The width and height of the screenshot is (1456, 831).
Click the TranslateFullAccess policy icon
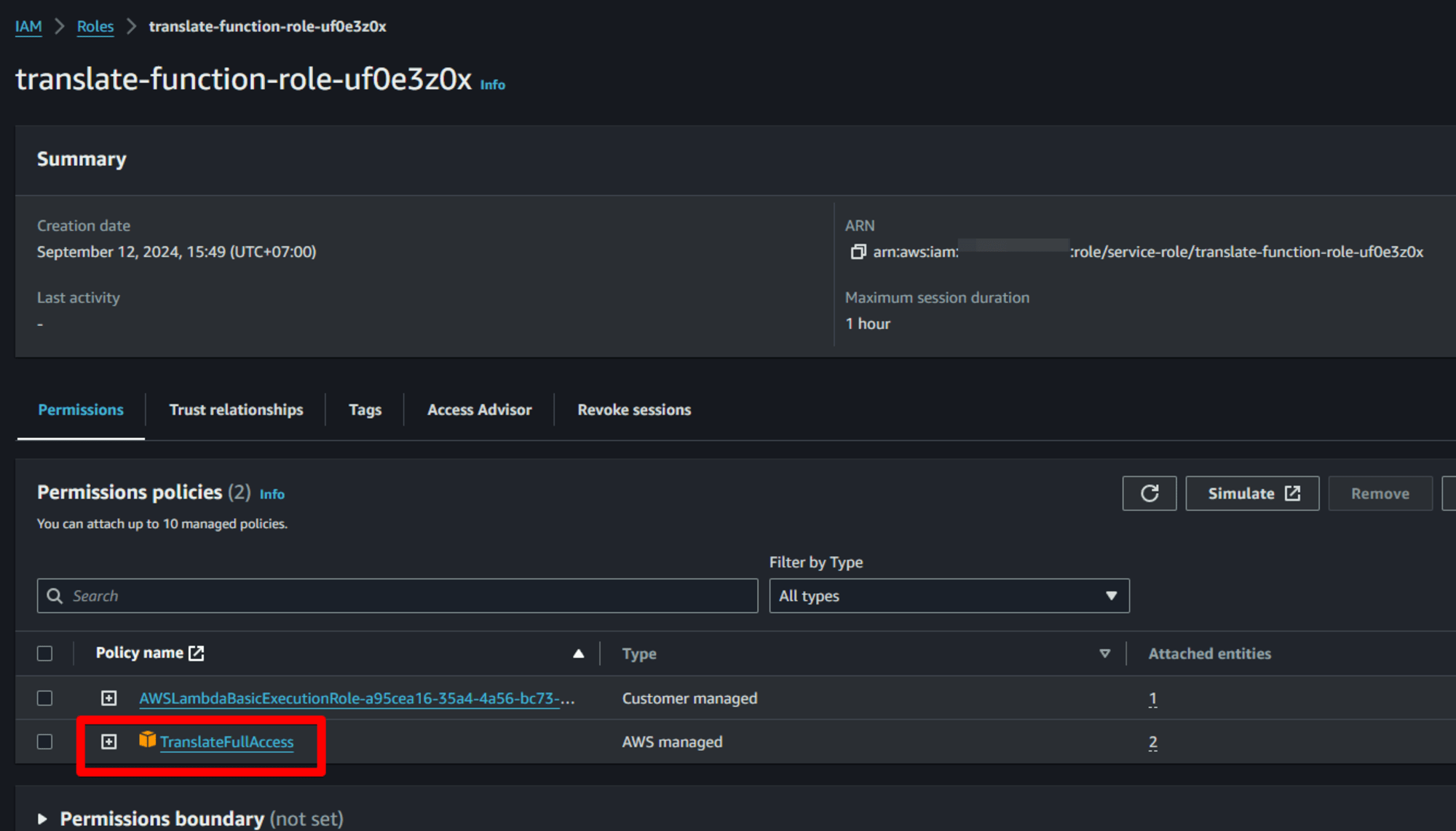[x=147, y=741]
